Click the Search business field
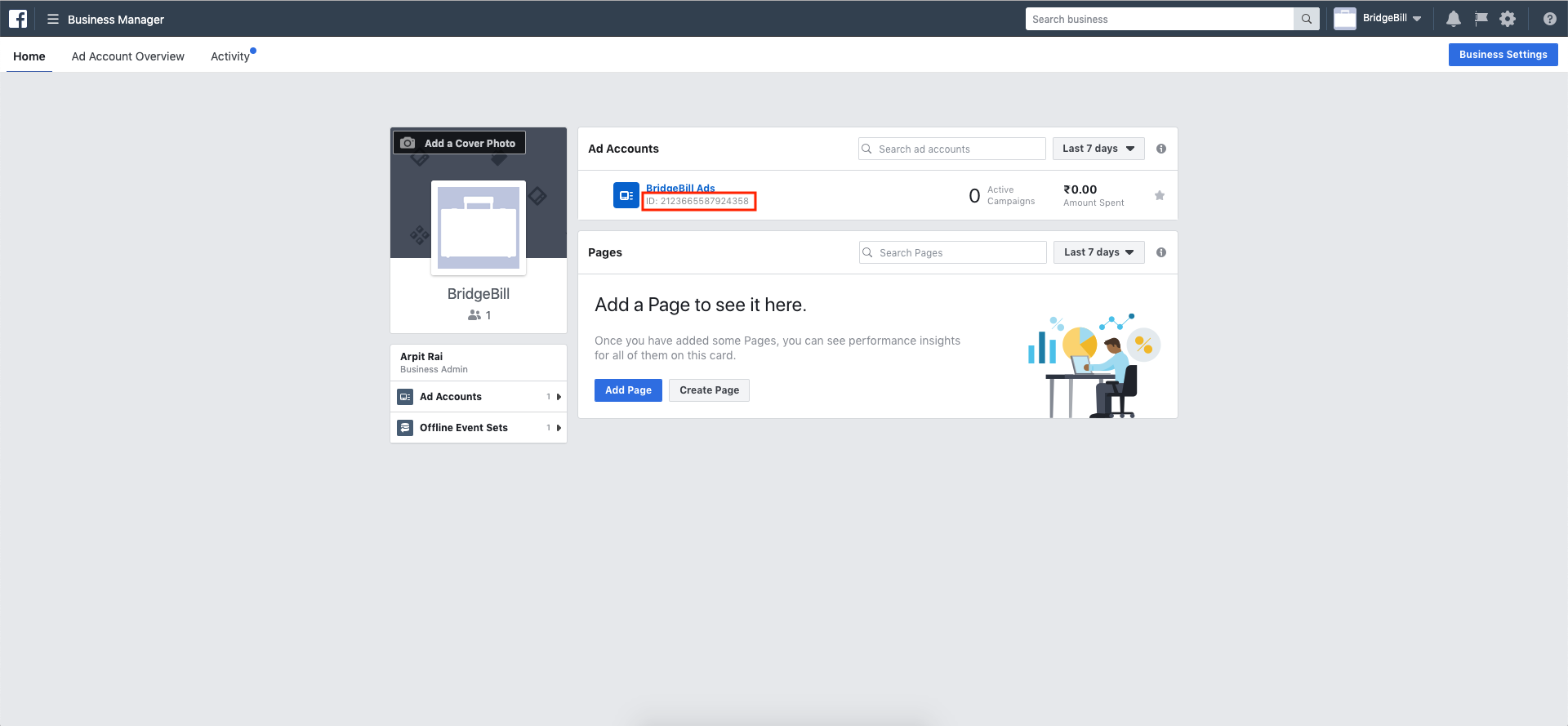1568x726 pixels. click(1160, 19)
